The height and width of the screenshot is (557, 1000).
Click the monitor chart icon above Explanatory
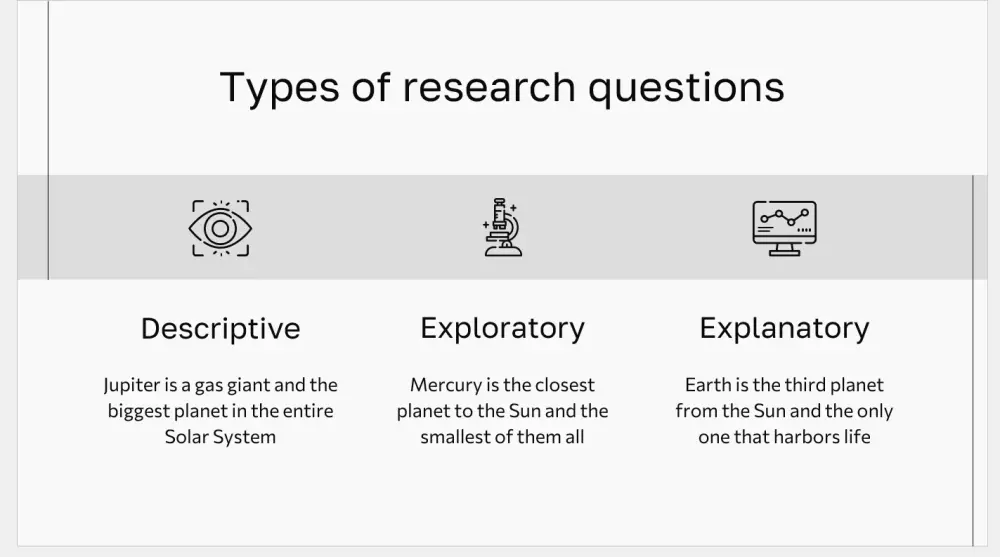[784, 228]
